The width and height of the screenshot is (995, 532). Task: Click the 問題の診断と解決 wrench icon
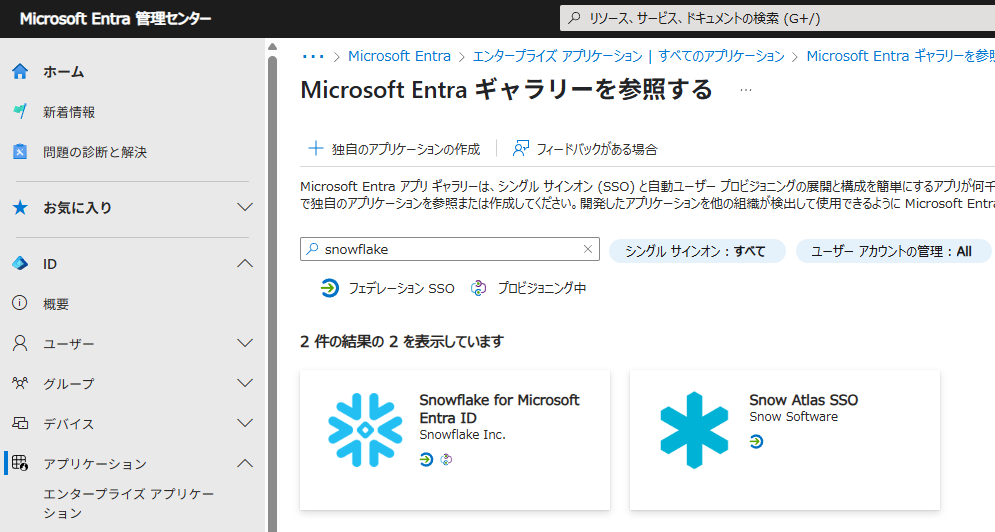20,152
